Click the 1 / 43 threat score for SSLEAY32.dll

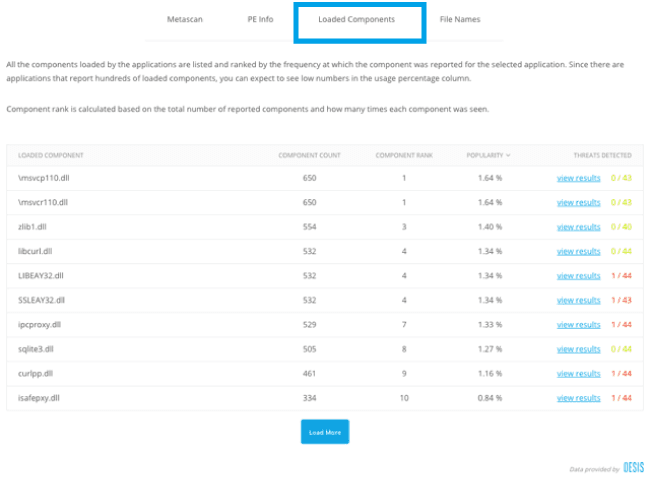coord(621,300)
